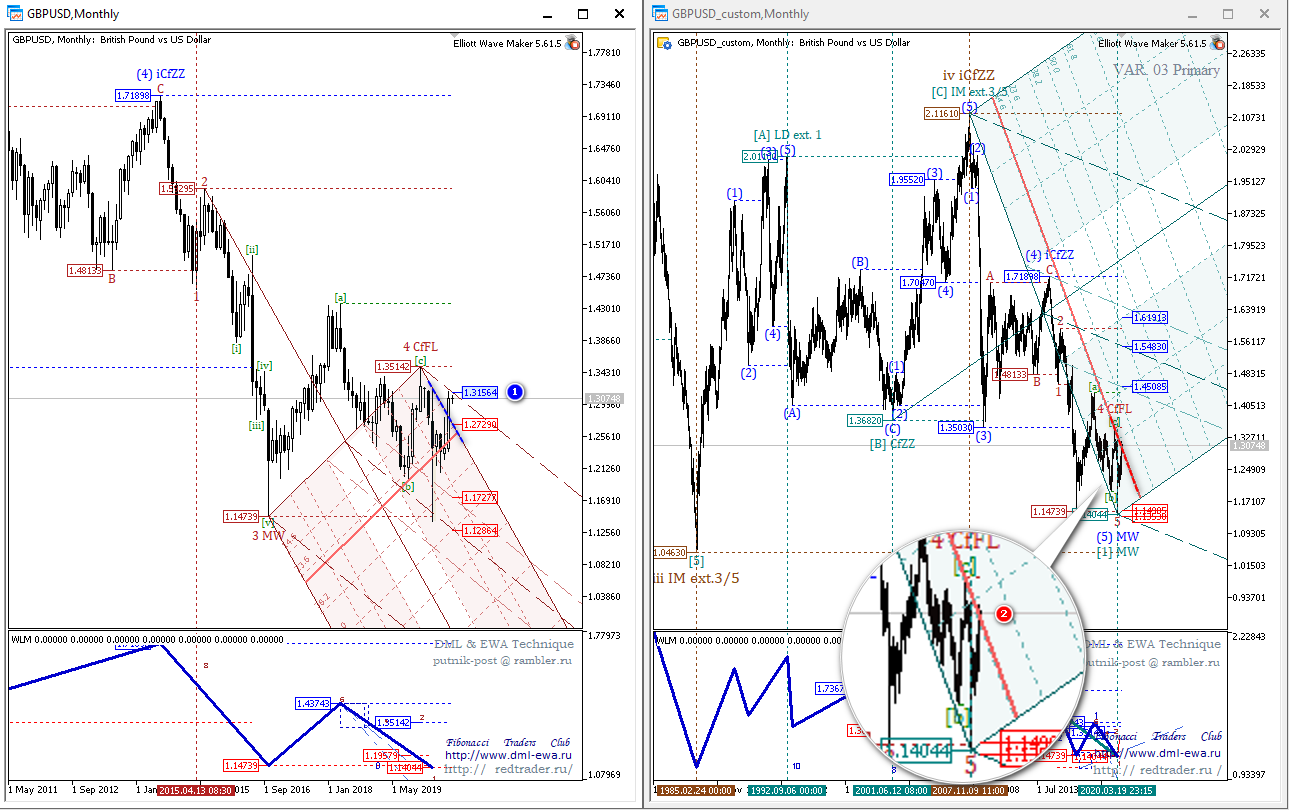The image size is (1290, 810).
Task: Click the 2015.04.13 08:30 time marker
Action: coord(196,790)
